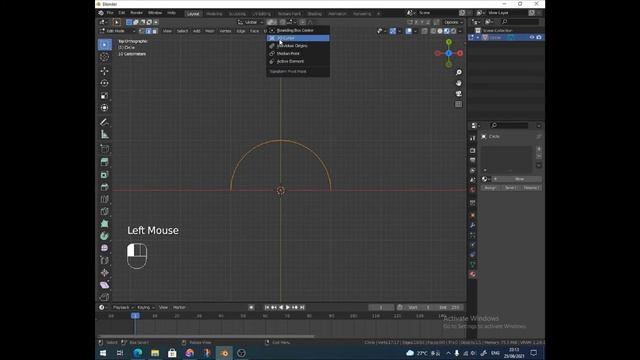Select the Cursor tool in the toolbar
The width and height of the screenshot is (640, 360).
104,57
